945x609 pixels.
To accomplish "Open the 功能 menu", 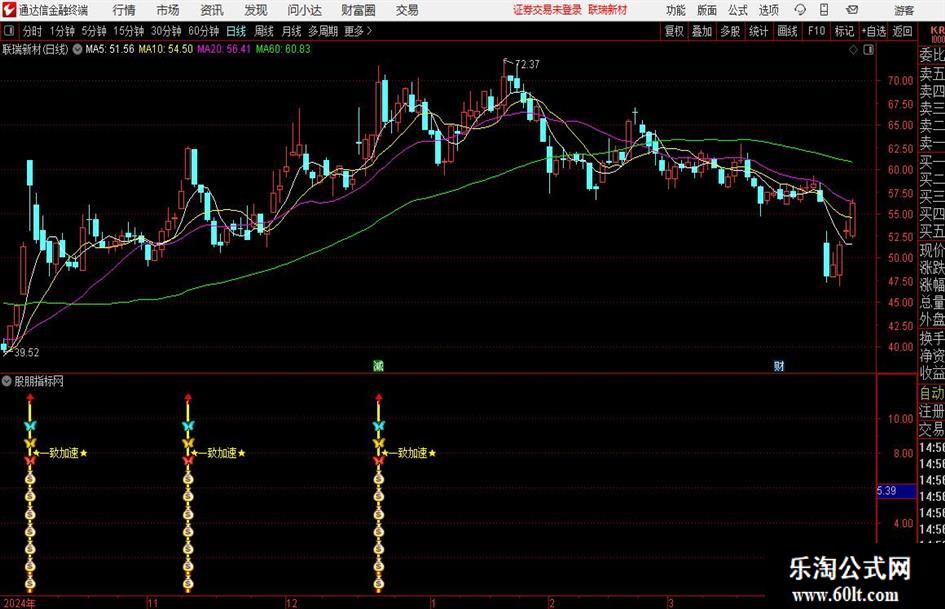I will tap(676, 10).
